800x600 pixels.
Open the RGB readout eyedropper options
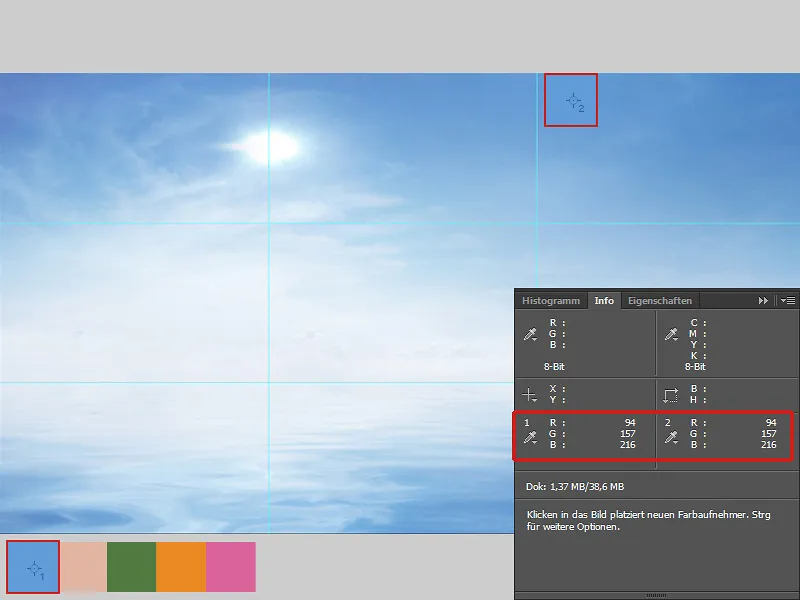(x=531, y=334)
